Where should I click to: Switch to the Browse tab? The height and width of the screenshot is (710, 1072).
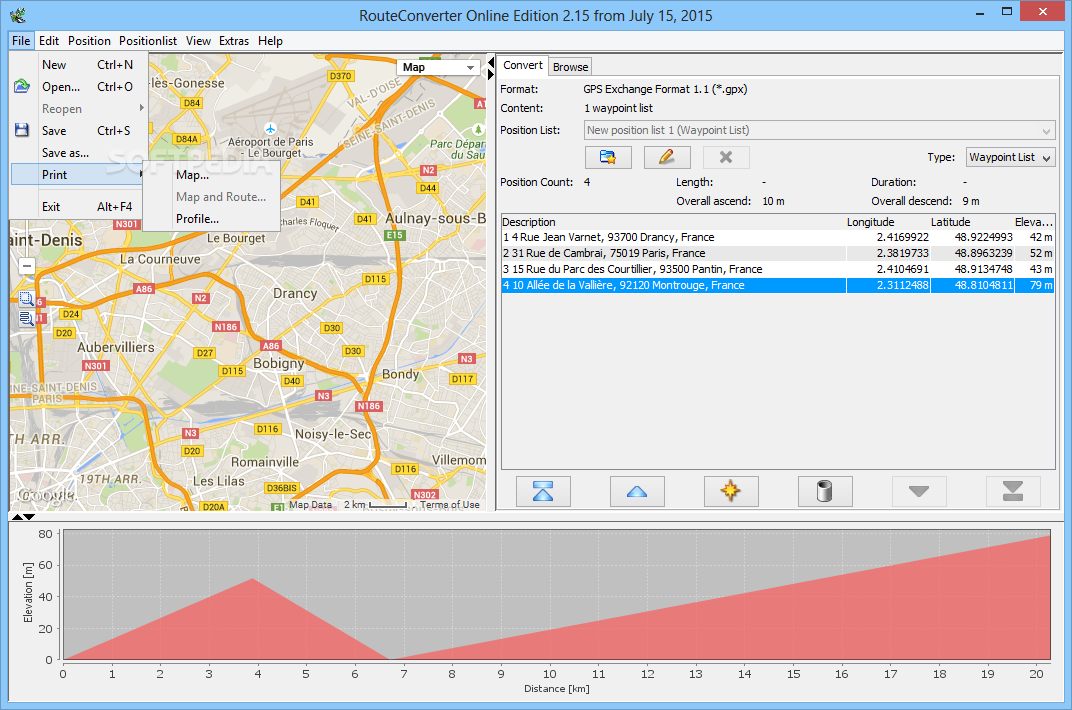pos(570,67)
